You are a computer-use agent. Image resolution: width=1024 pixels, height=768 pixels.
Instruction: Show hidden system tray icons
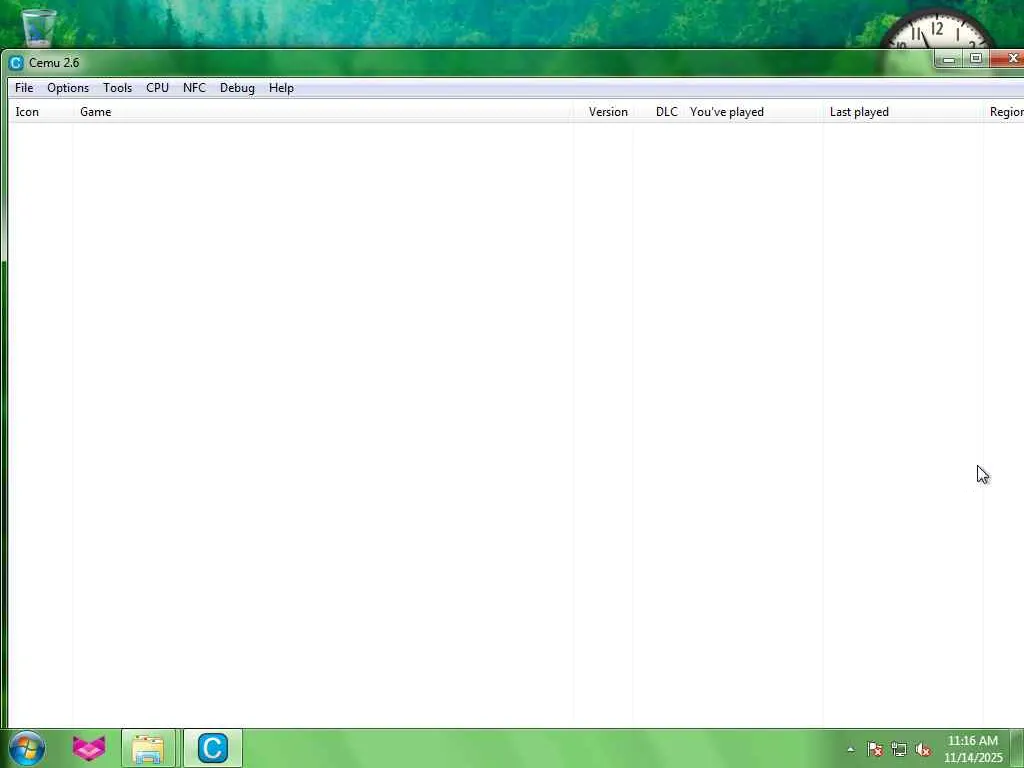(850, 750)
